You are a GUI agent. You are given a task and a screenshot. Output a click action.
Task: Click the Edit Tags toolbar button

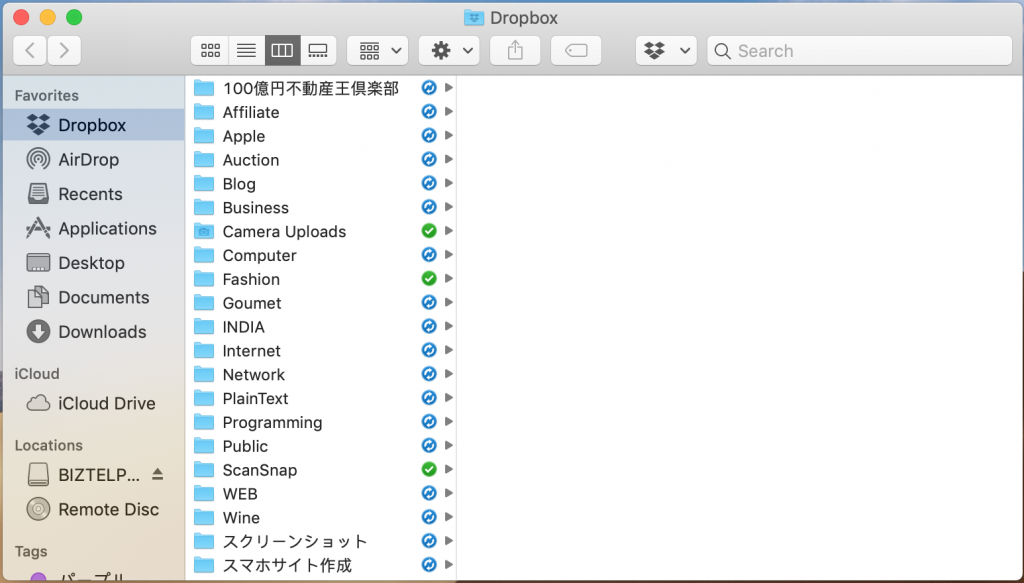click(x=576, y=50)
